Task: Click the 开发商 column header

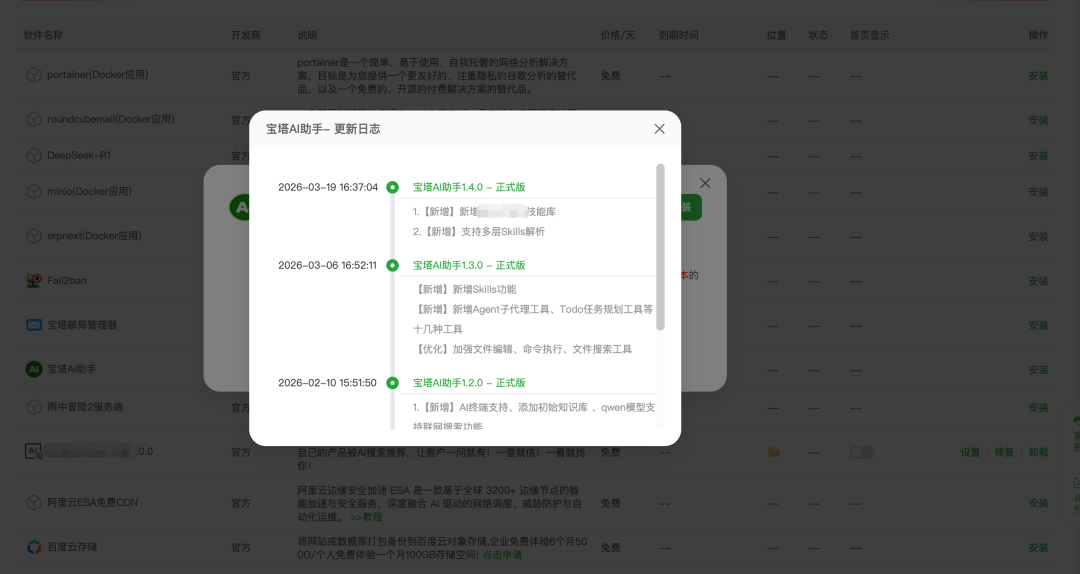Action: click(x=246, y=35)
